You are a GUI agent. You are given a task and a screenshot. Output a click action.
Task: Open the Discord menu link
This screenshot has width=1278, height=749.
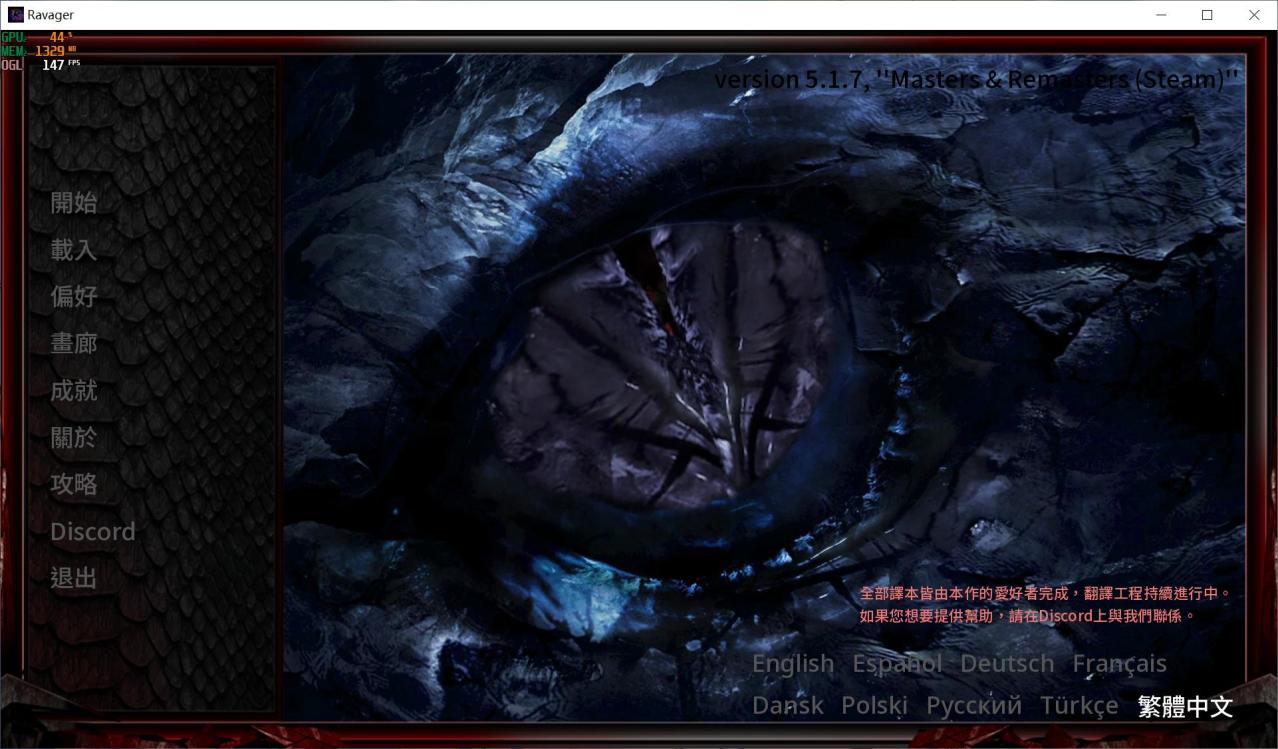[x=93, y=531]
